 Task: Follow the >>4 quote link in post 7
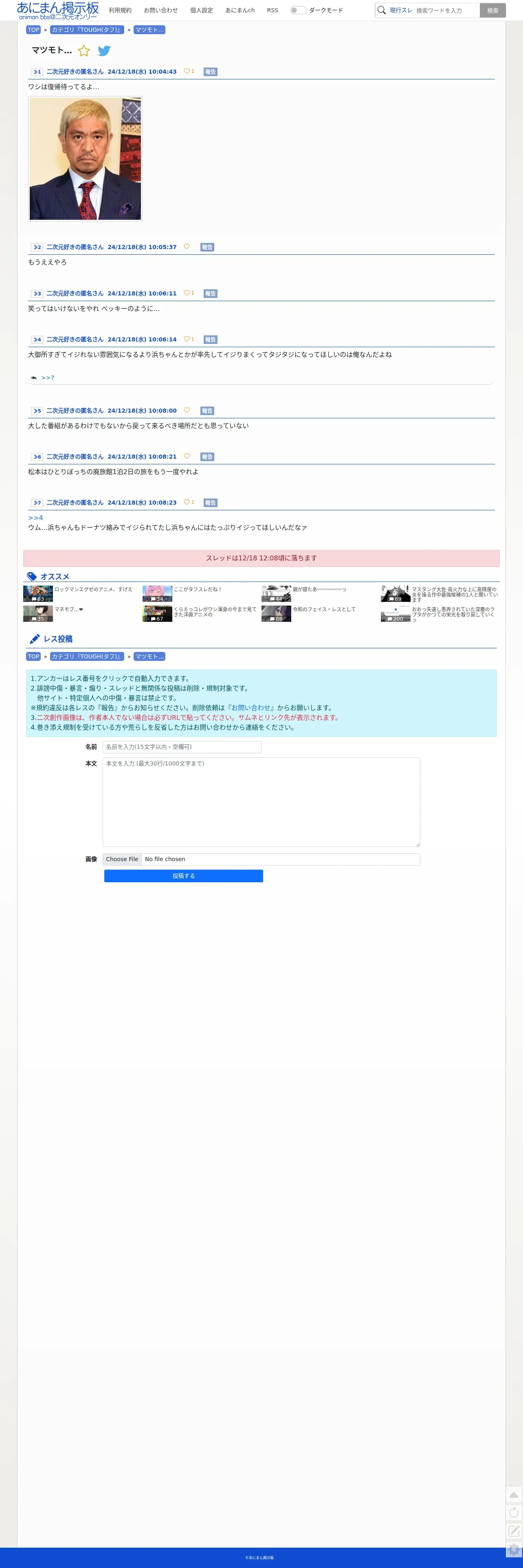(x=35, y=518)
